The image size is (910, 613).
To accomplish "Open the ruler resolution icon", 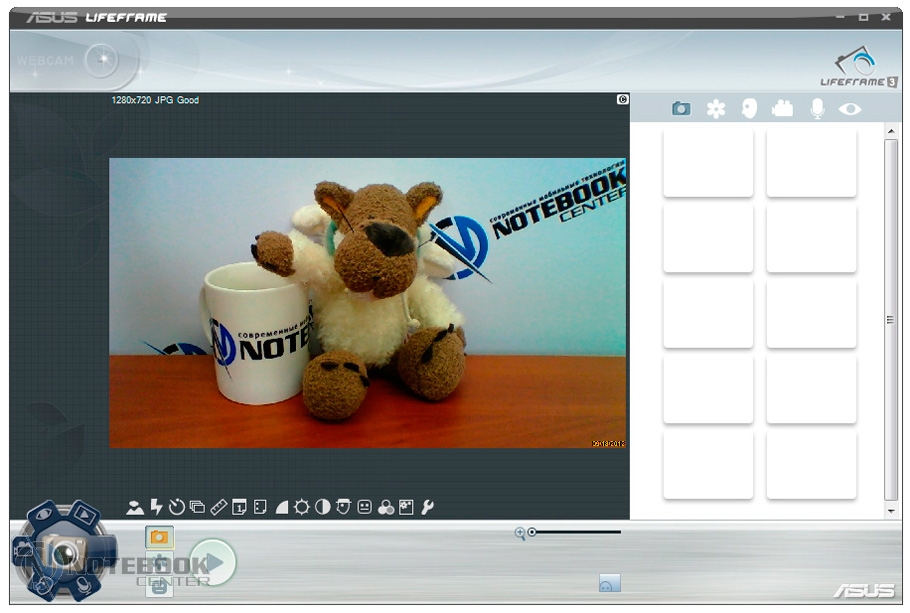I will (219, 507).
